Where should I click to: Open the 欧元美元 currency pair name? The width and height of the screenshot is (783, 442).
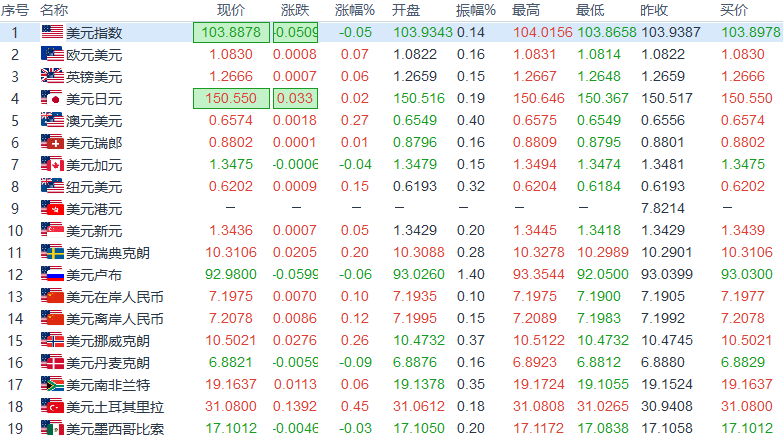tap(94, 54)
